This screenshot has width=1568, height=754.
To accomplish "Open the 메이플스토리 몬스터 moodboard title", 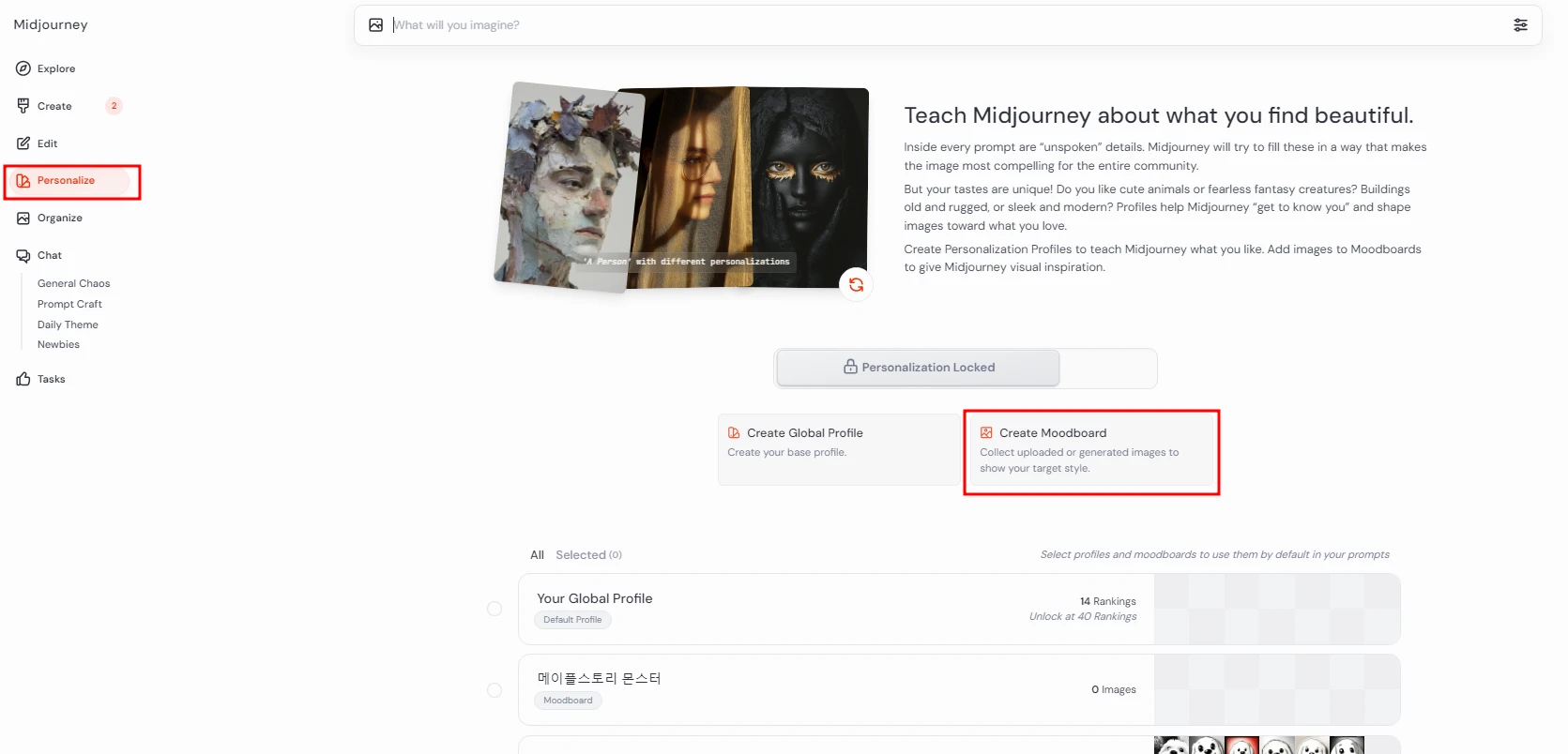I will [x=599, y=678].
